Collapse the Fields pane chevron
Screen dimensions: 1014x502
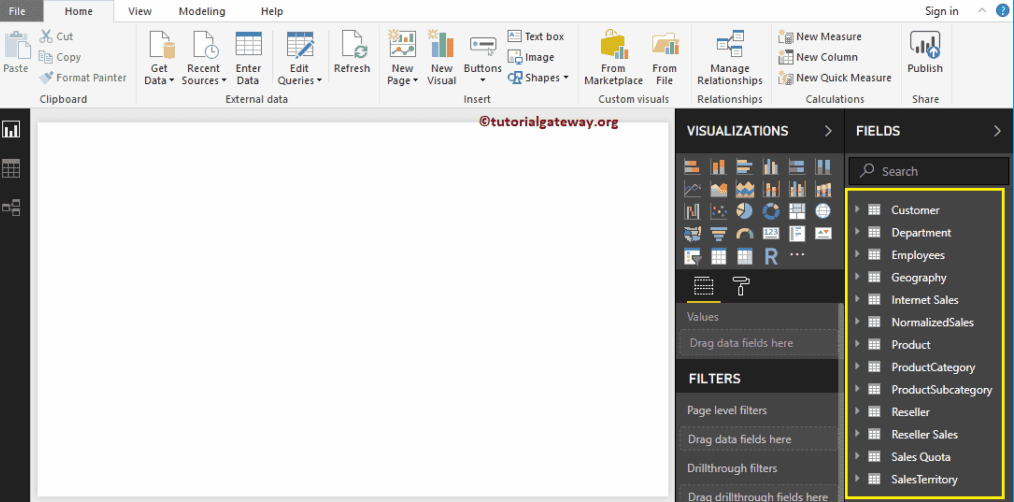(997, 131)
